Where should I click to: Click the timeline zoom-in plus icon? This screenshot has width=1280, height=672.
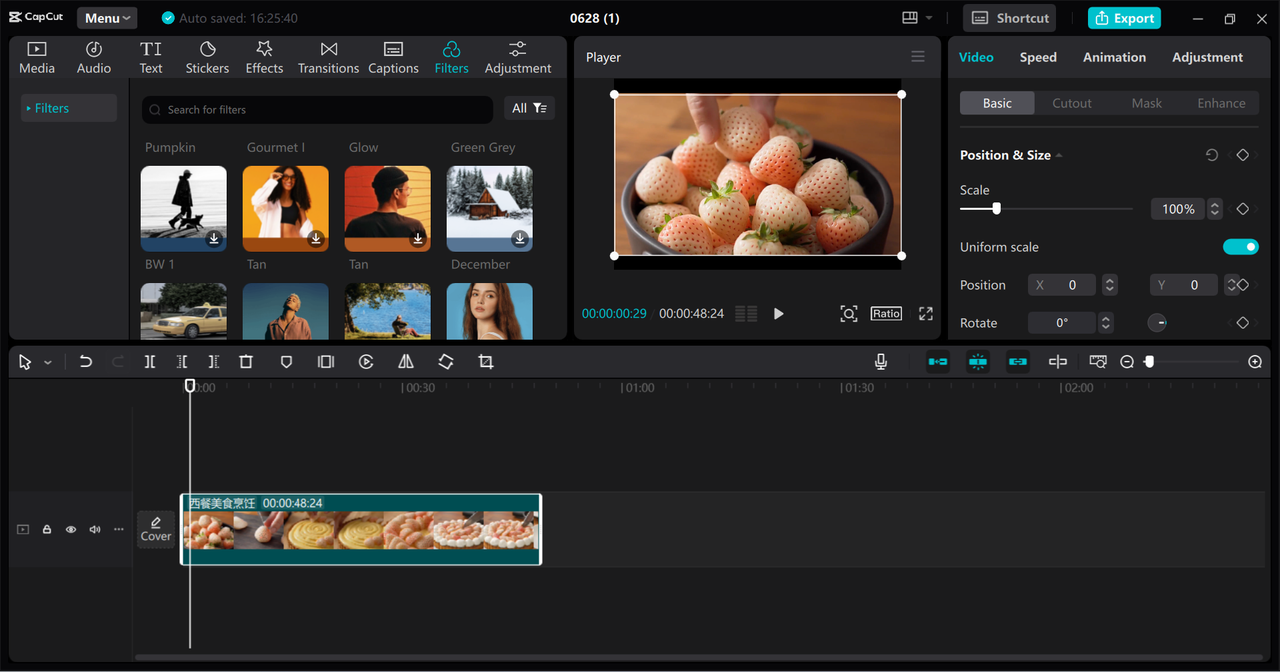(1255, 362)
